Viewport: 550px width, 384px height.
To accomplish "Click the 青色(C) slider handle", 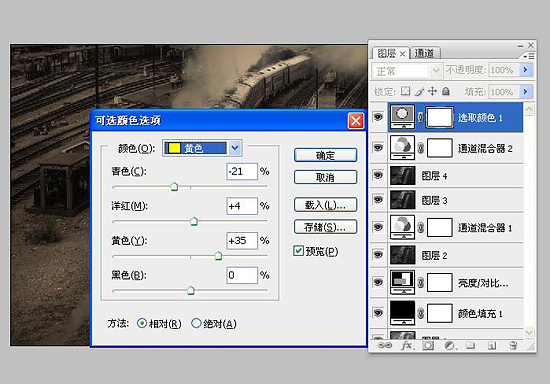I will 174,187.
